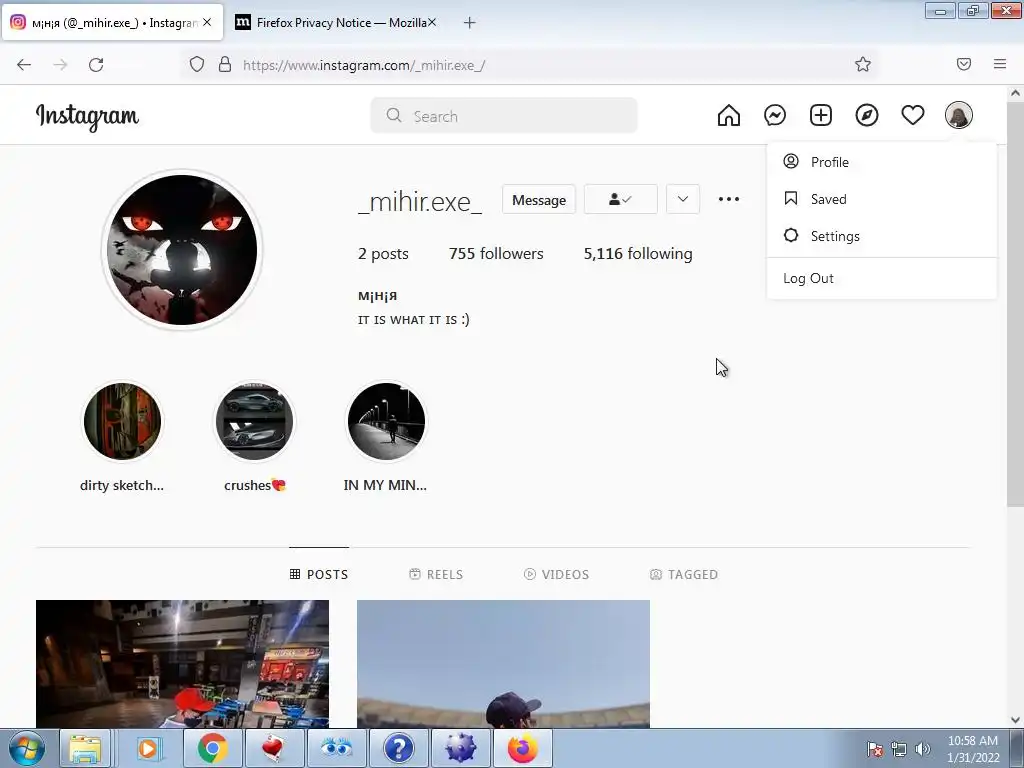The width and height of the screenshot is (1024, 768).
Task: Click the network tray icon
Action: (x=899, y=749)
